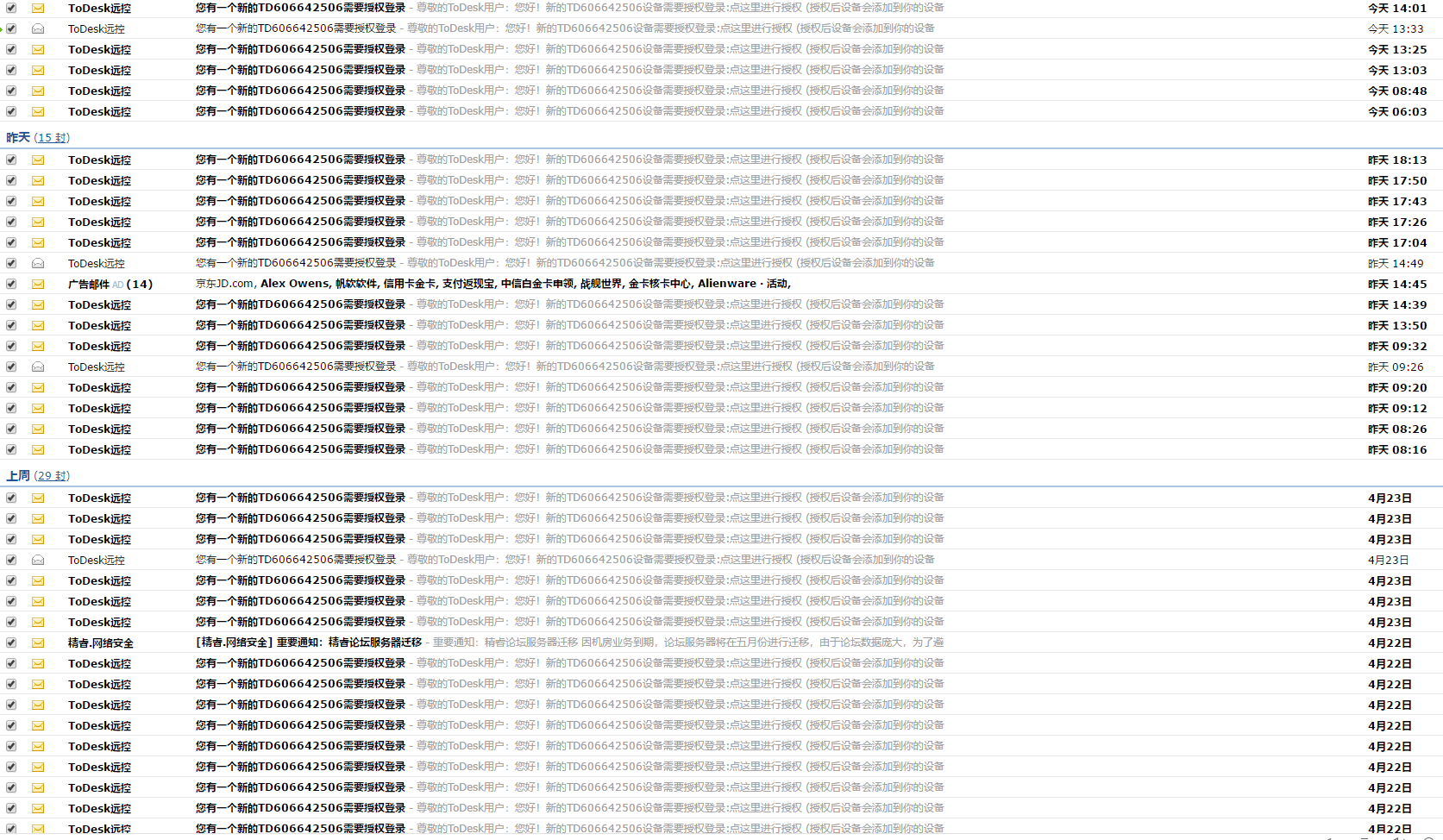Image resolution: width=1443 pixels, height=840 pixels.
Task: Open the email subject received 昨天 09:32
Action: pyautogui.click(x=301, y=346)
